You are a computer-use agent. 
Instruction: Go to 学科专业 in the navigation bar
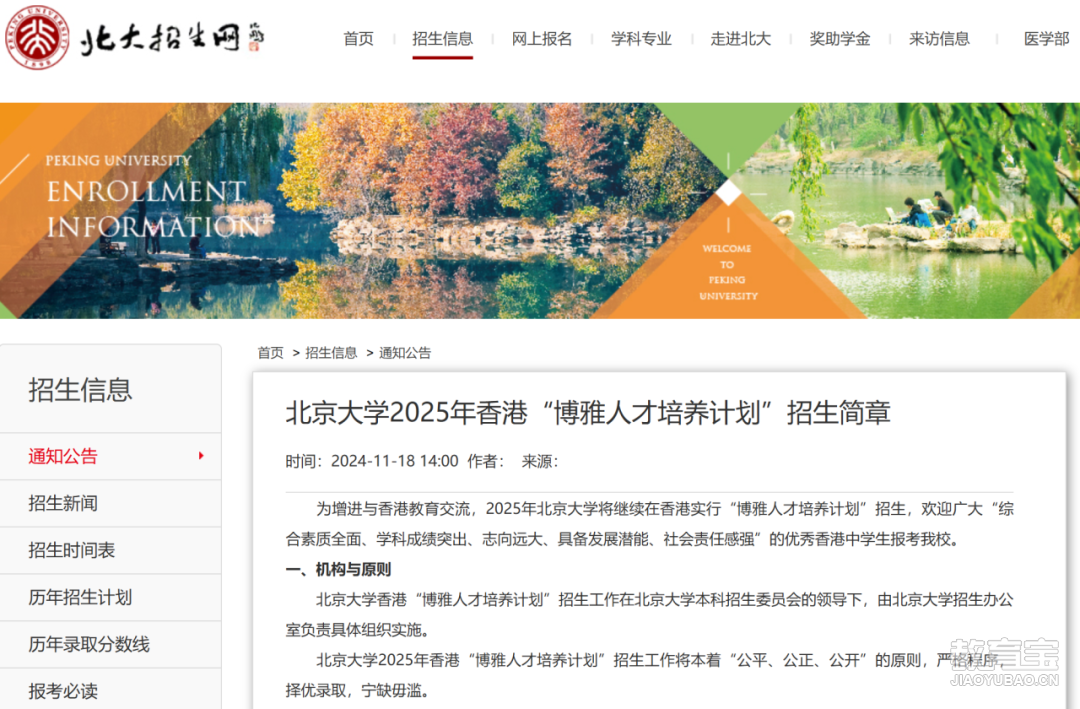[x=641, y=39]
